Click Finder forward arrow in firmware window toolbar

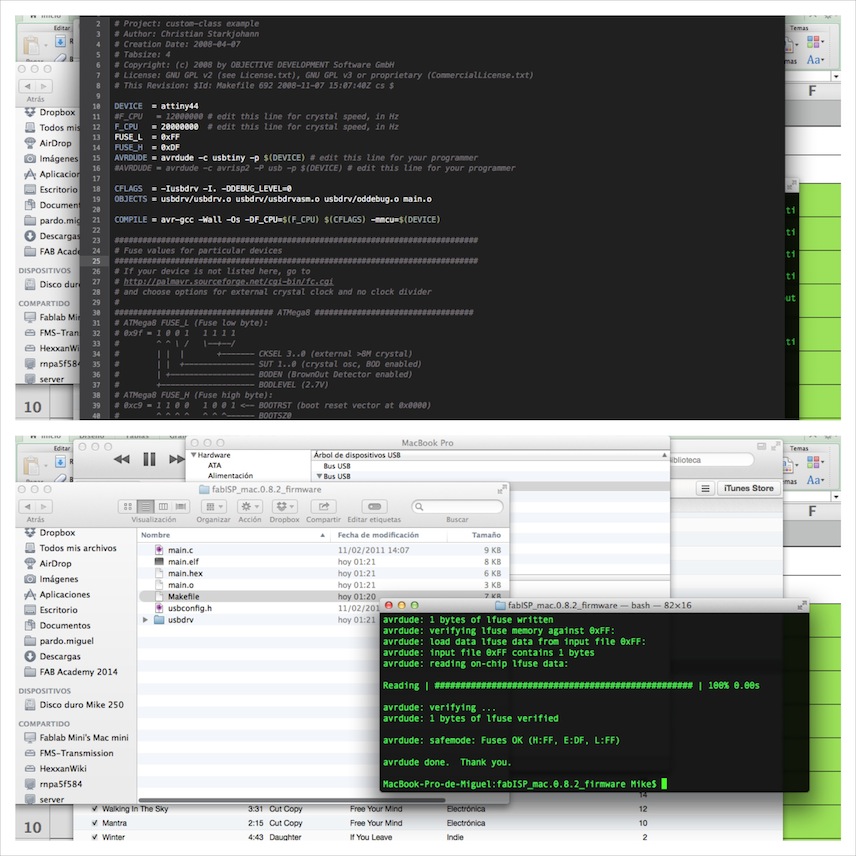coord(44,507)
